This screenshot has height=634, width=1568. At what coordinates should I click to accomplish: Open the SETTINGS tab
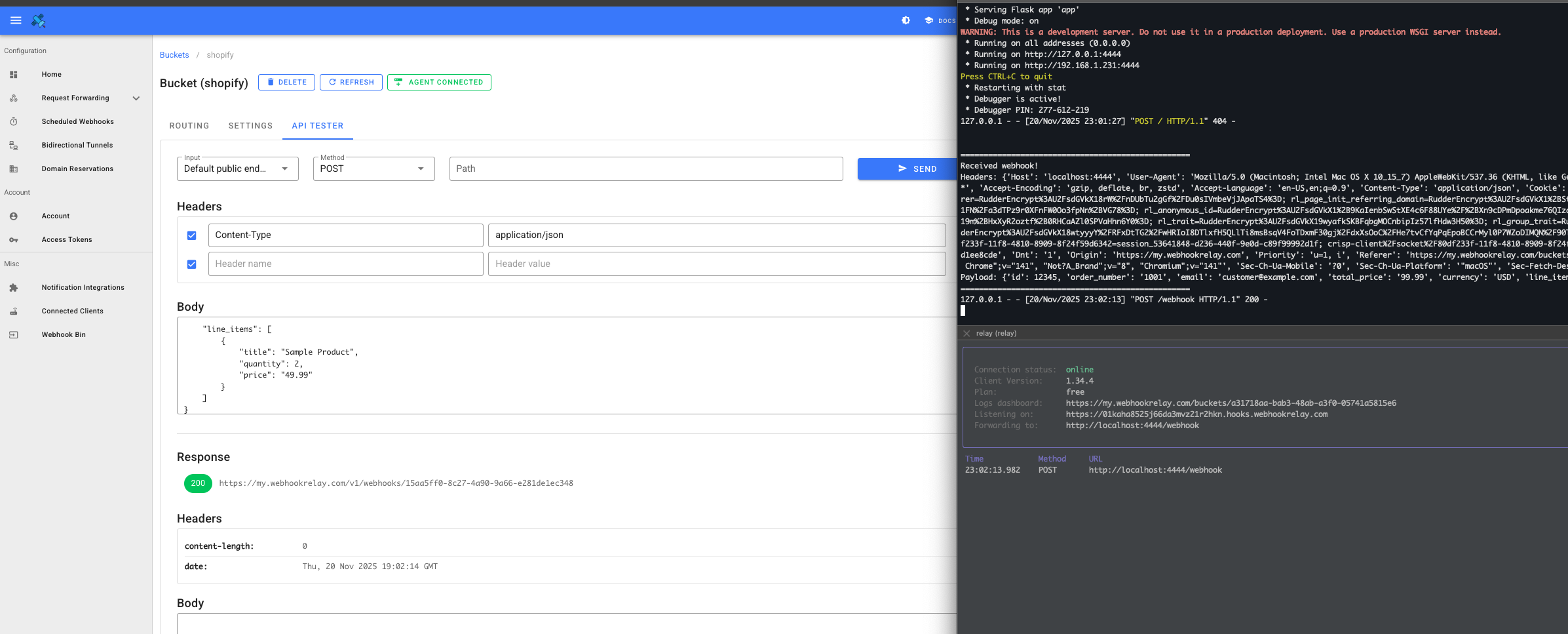click(x=250, y=125)
